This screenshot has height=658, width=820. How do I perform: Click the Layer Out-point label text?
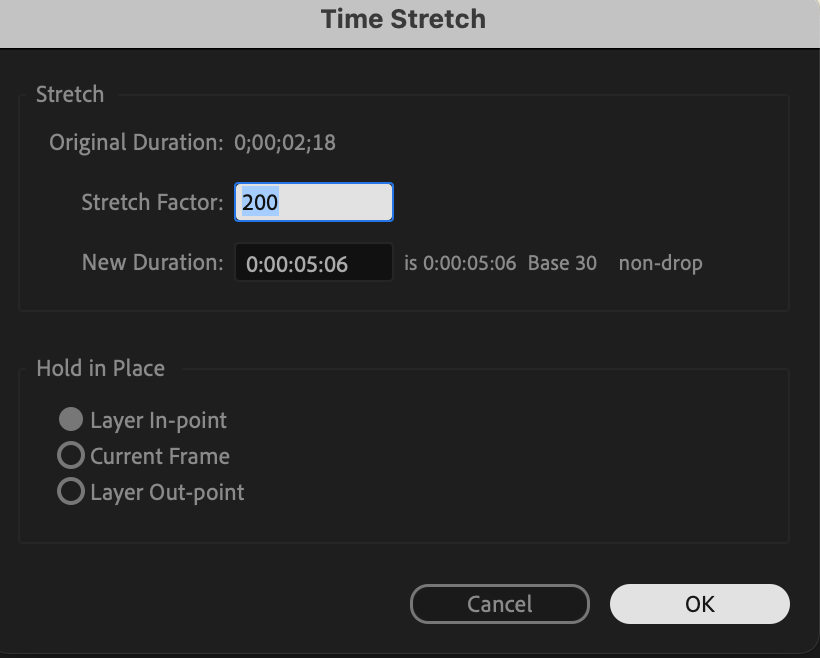coord(167,492)
